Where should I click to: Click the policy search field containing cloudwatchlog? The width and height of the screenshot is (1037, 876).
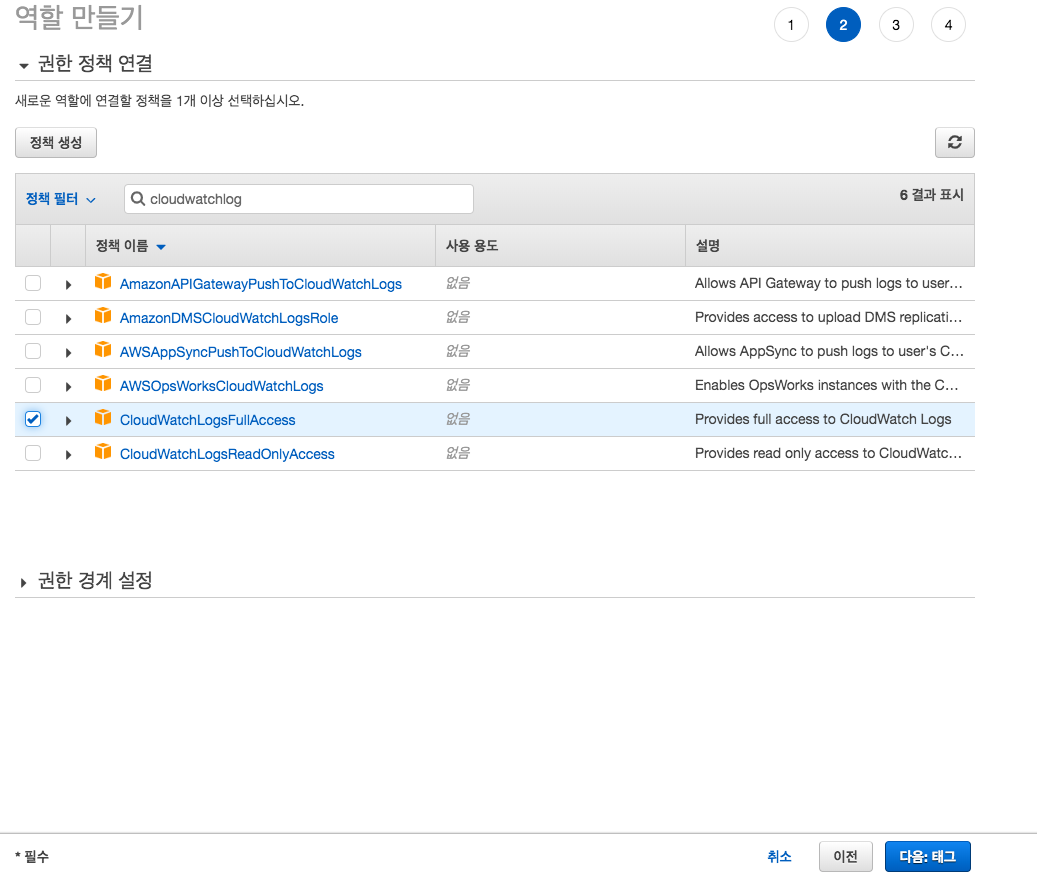pos(299,199)
